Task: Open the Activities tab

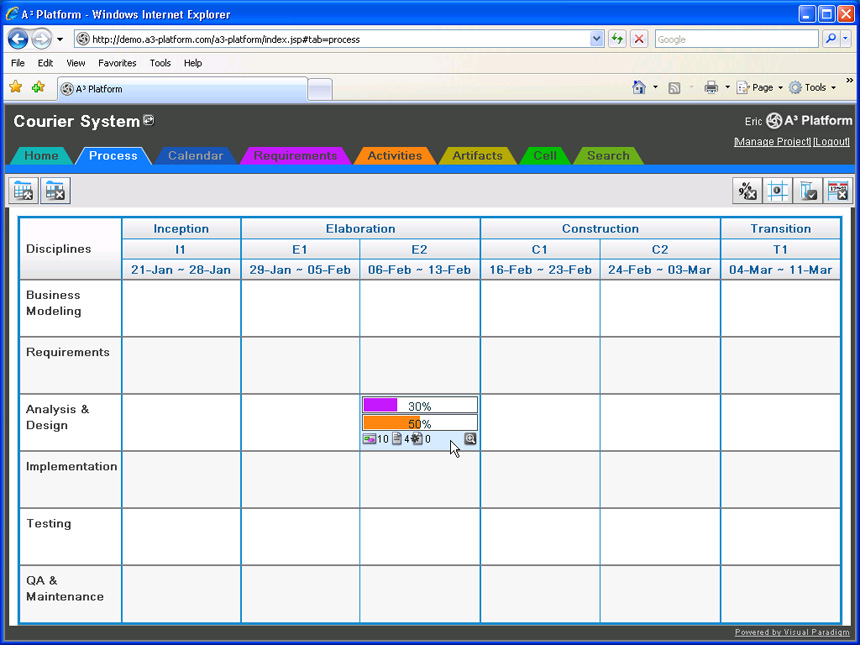Action: pos(394,156)
